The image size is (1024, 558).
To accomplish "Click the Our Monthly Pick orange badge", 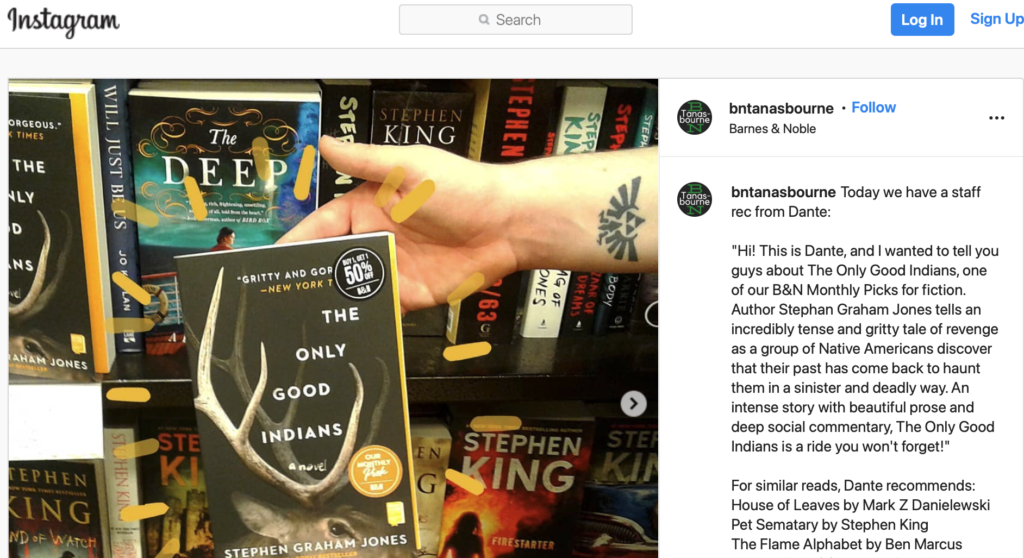I will 374,470.
